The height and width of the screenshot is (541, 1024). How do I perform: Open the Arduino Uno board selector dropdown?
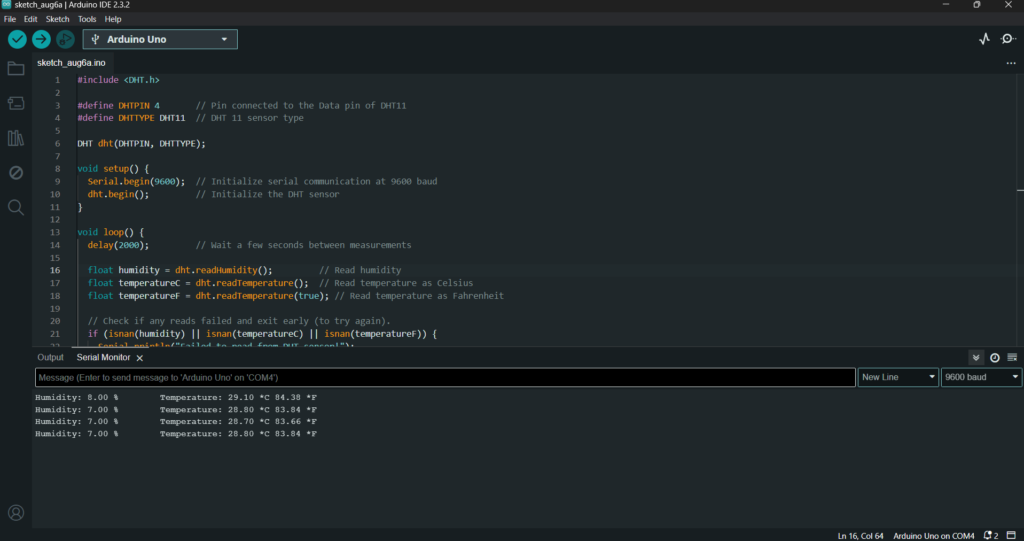click(x=160, y=39)
